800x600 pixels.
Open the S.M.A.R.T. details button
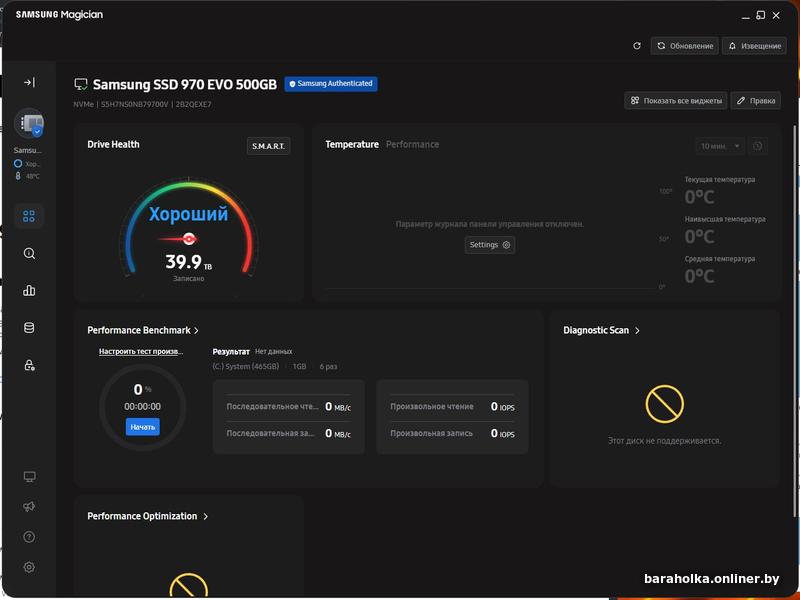tap(268, 146)
